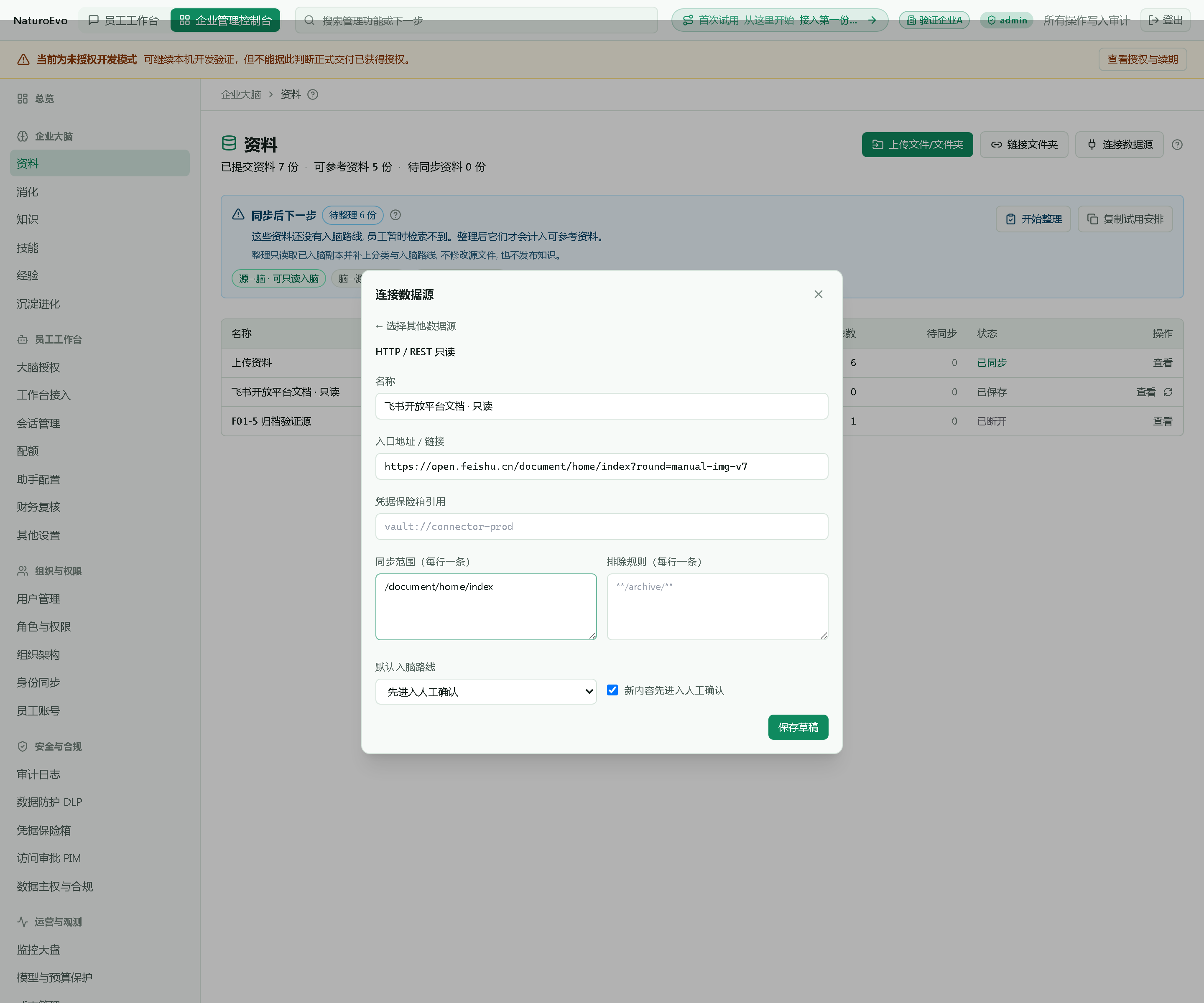Click 保存草稿 button

[798, 727]
